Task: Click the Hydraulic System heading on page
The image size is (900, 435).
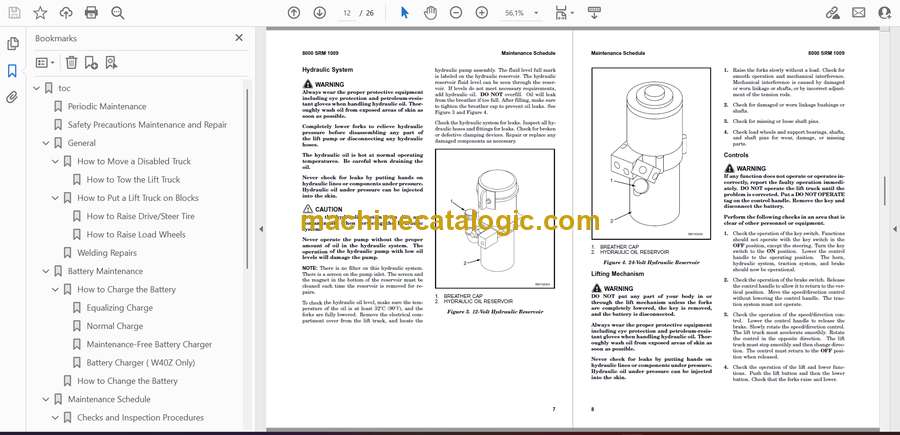Action: coord(328,69)
